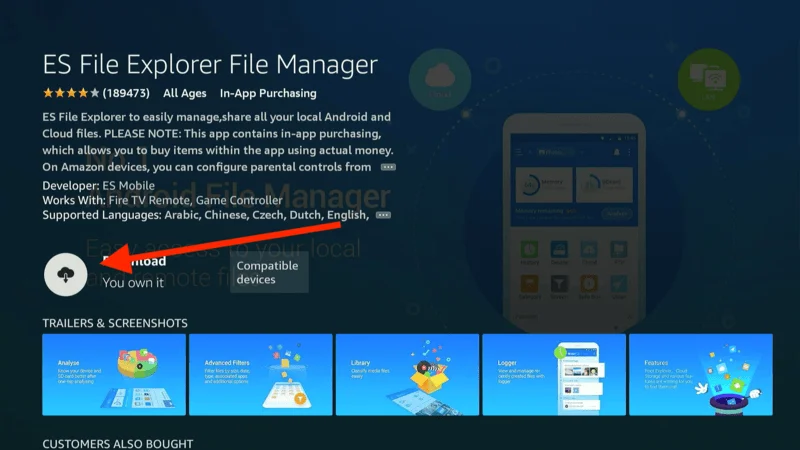Click the "All Ages" rating label
This screenshot has width=800, height=450.
pyautogui.click(x=185, y=93)
